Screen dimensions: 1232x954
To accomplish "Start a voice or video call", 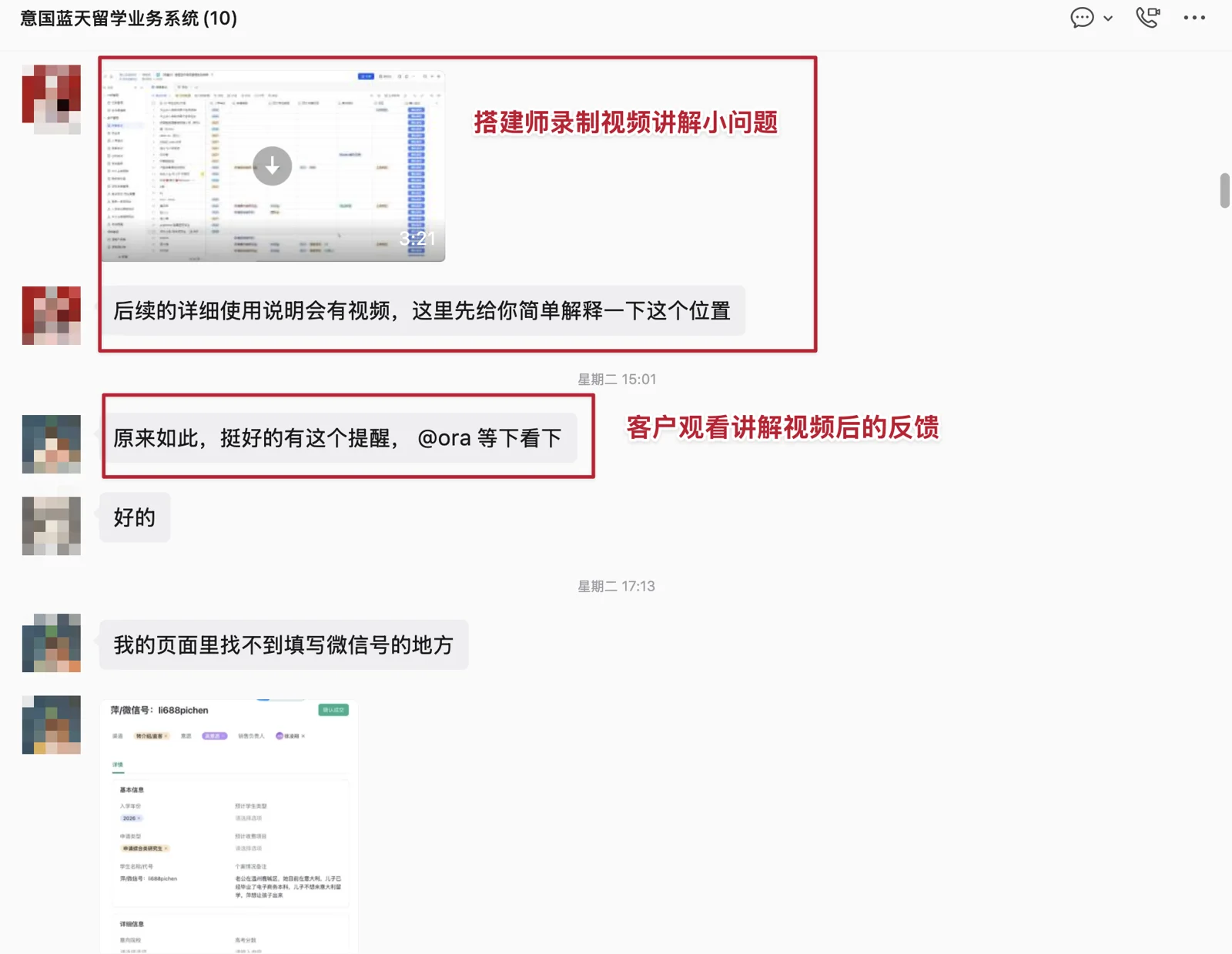I will click(1148, 17).
